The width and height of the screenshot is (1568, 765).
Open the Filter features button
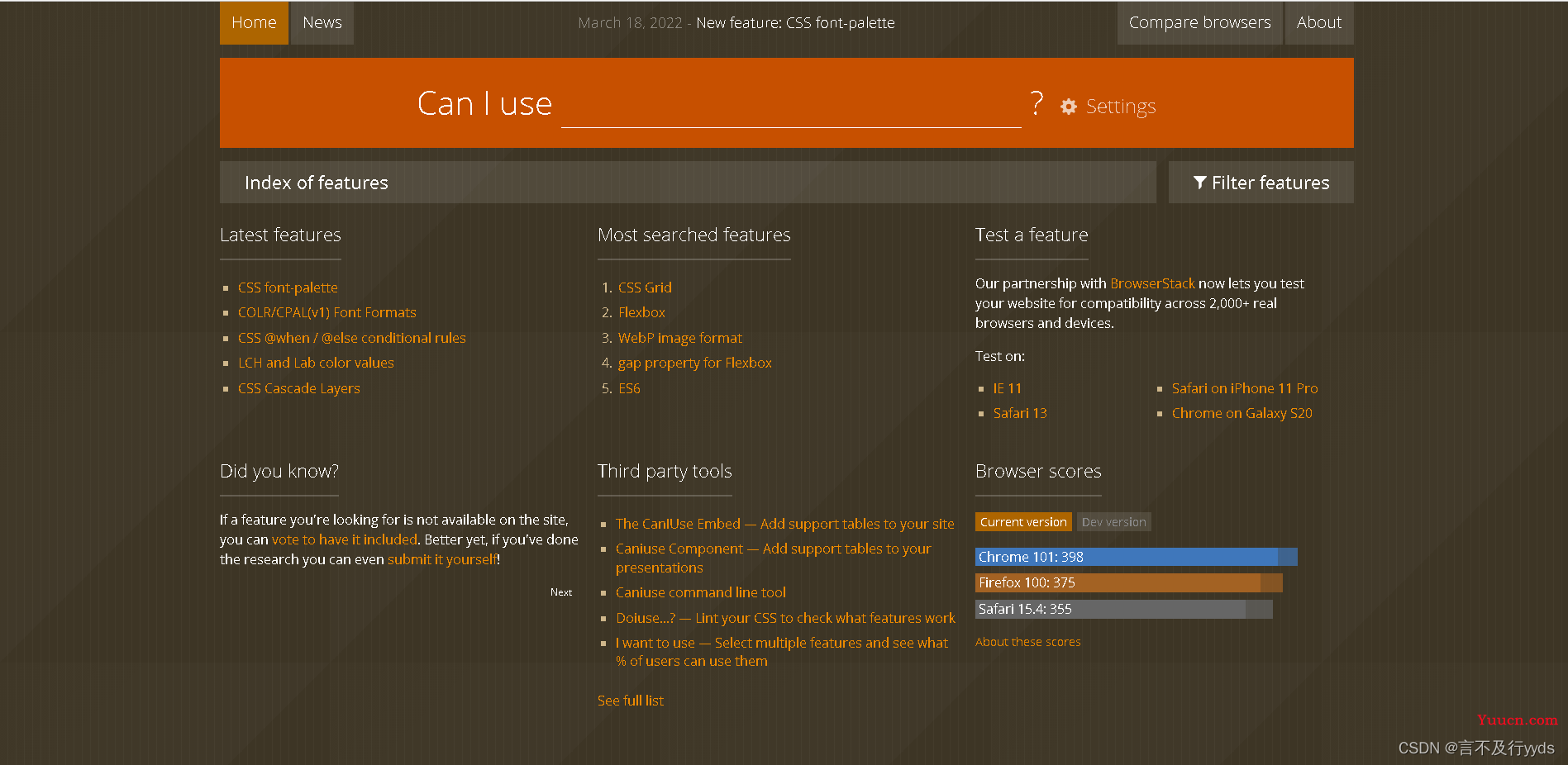coord(1261,183)
